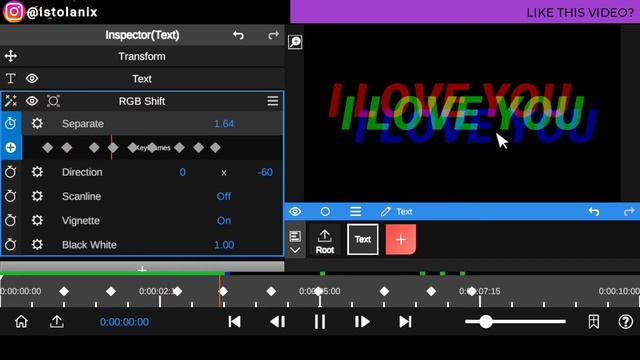Pause the playback

coord(320,322)
